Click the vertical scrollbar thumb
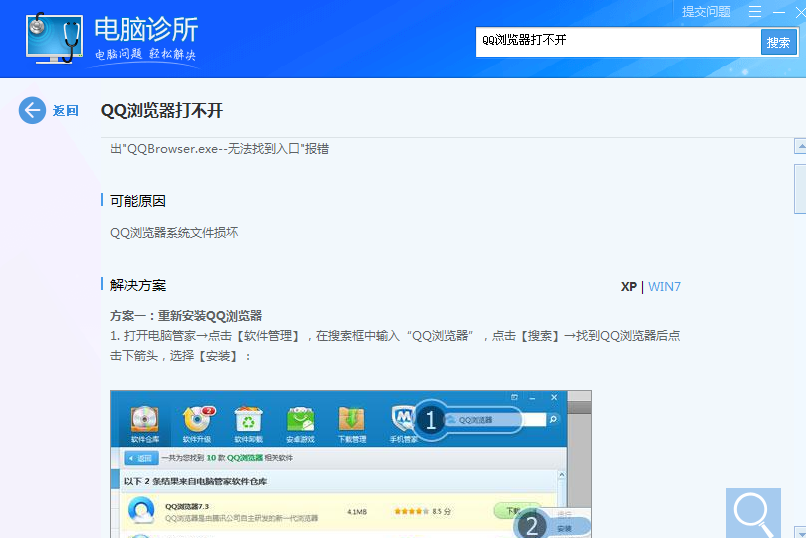The width and height of the screenshot is (806, 538). (800, 189)
